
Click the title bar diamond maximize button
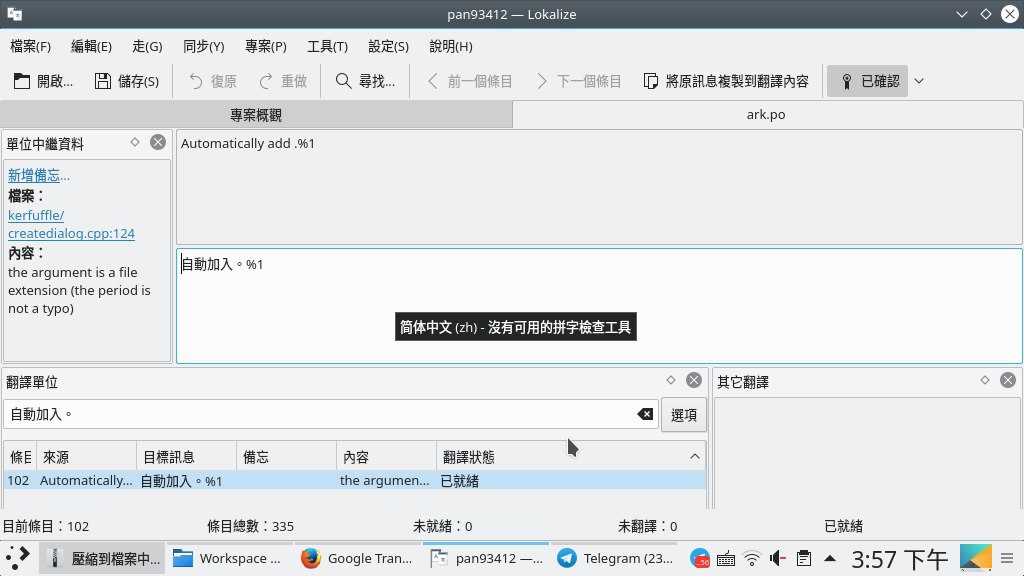985,14
